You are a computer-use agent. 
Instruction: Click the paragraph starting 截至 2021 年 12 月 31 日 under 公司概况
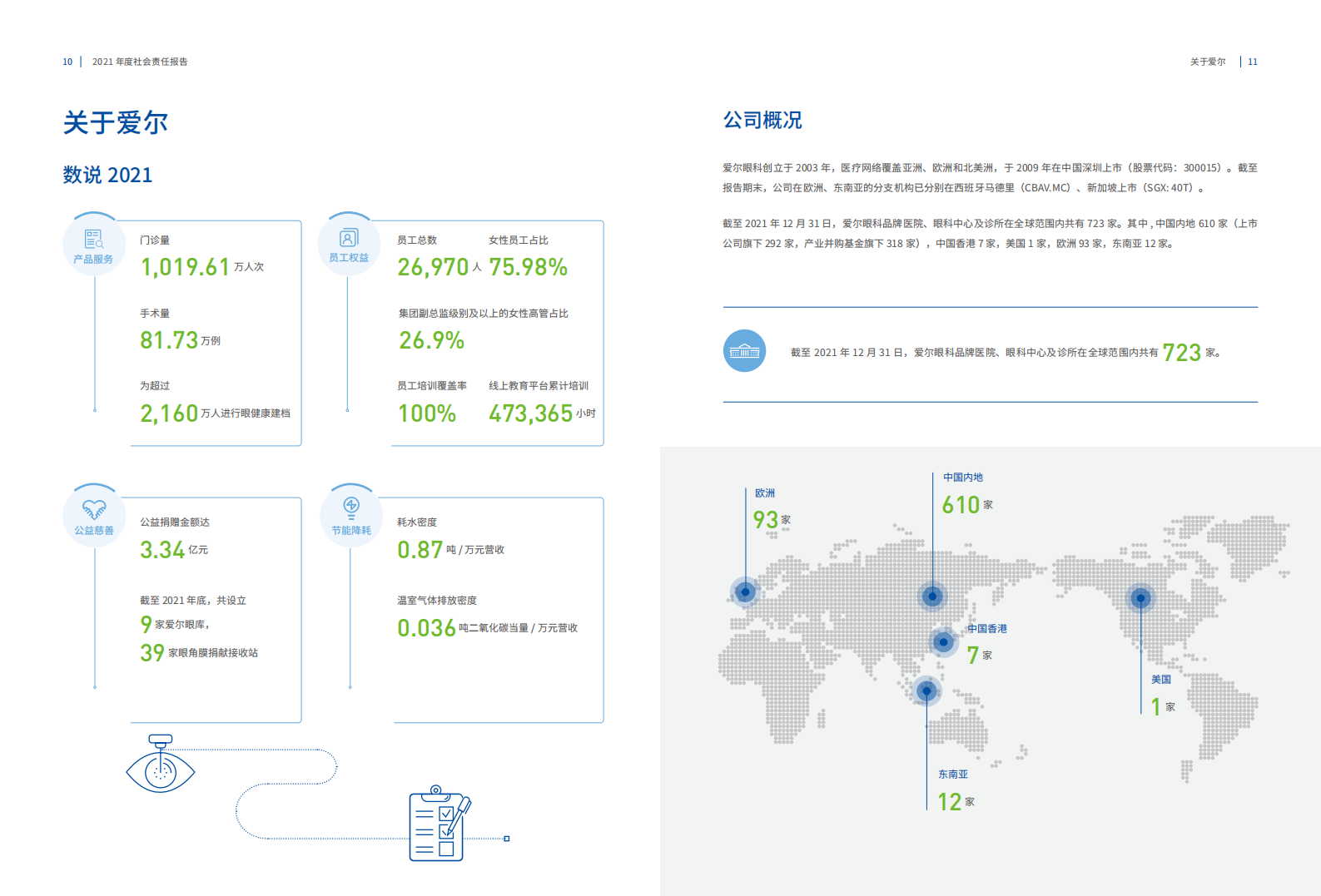click(x=990, y=234)
